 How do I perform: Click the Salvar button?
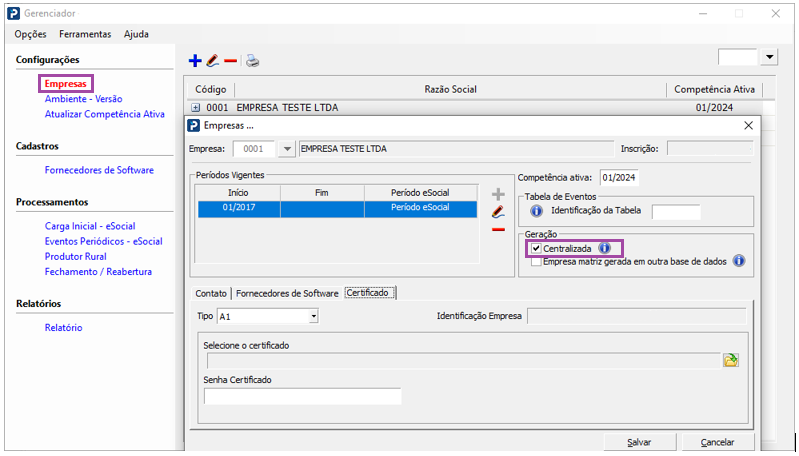(640, 442)
